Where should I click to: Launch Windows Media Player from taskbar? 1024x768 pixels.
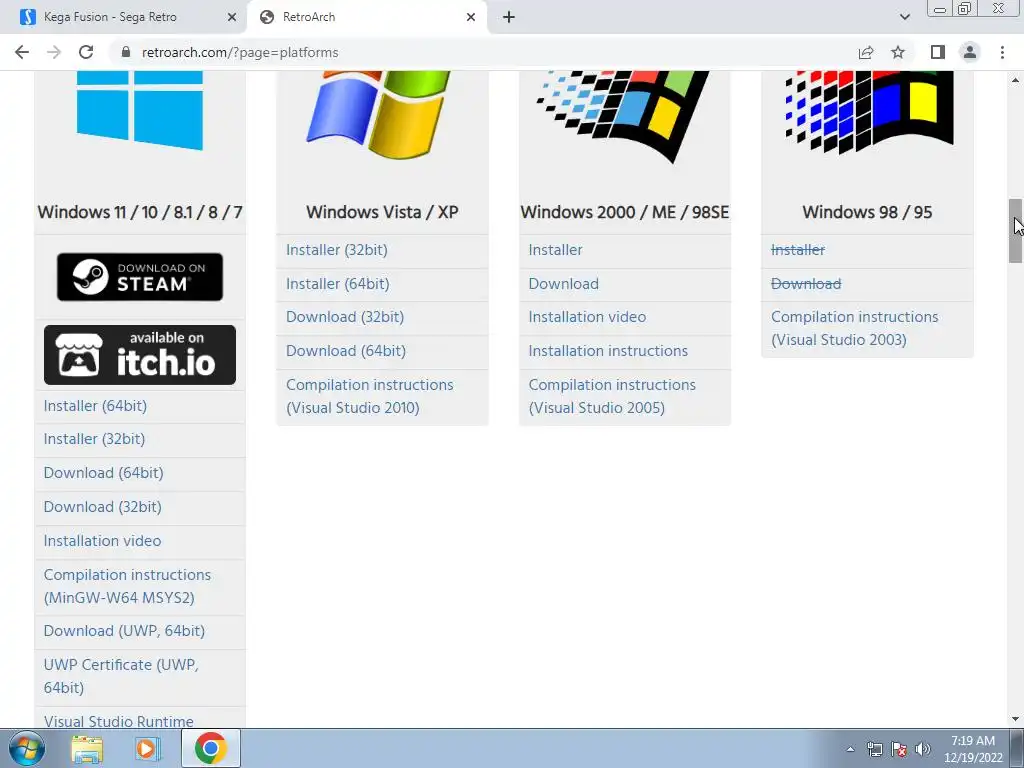[x=147, y=748]
